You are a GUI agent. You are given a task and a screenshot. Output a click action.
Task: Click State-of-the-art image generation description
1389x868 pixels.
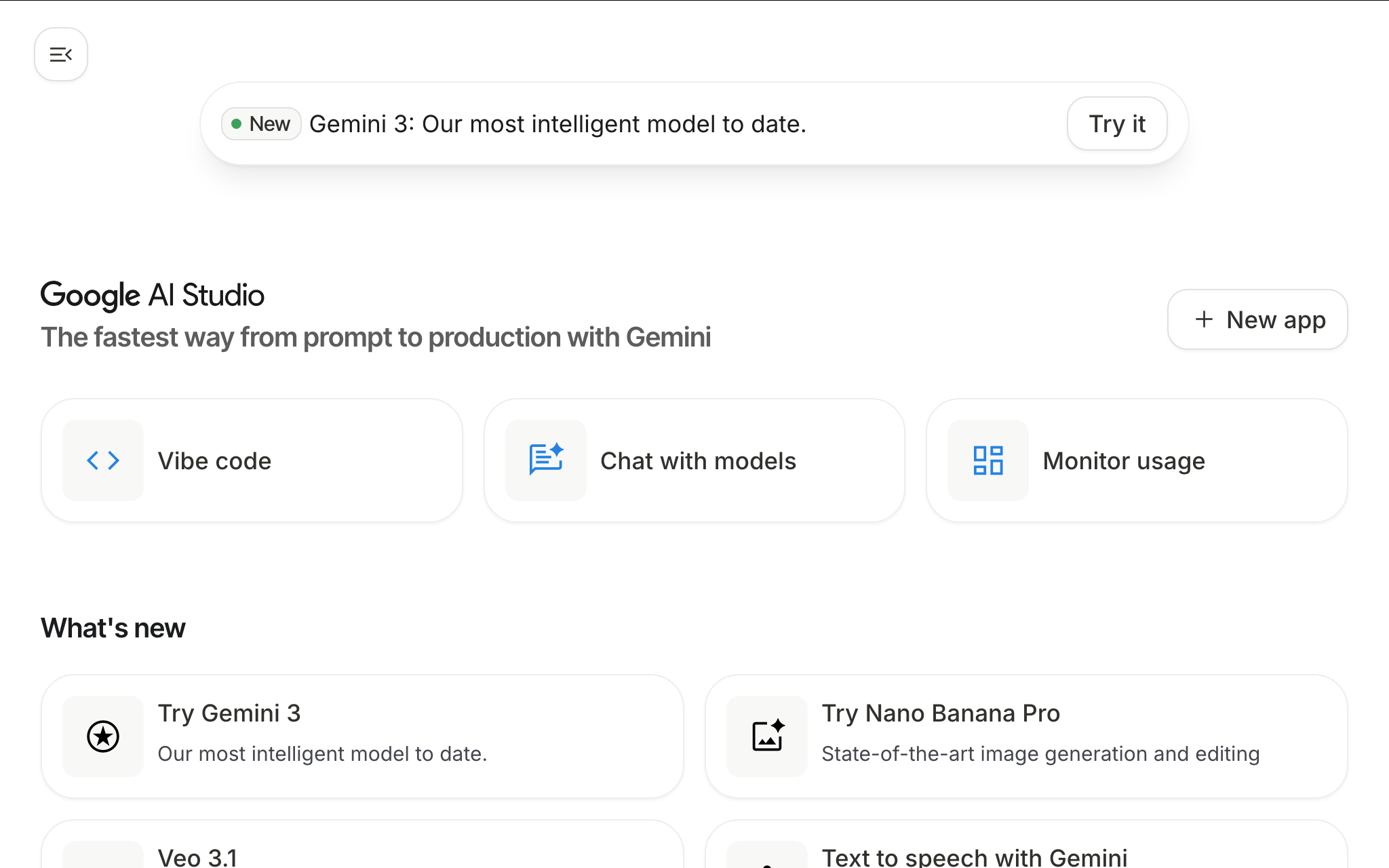[x=1040, y=754]
